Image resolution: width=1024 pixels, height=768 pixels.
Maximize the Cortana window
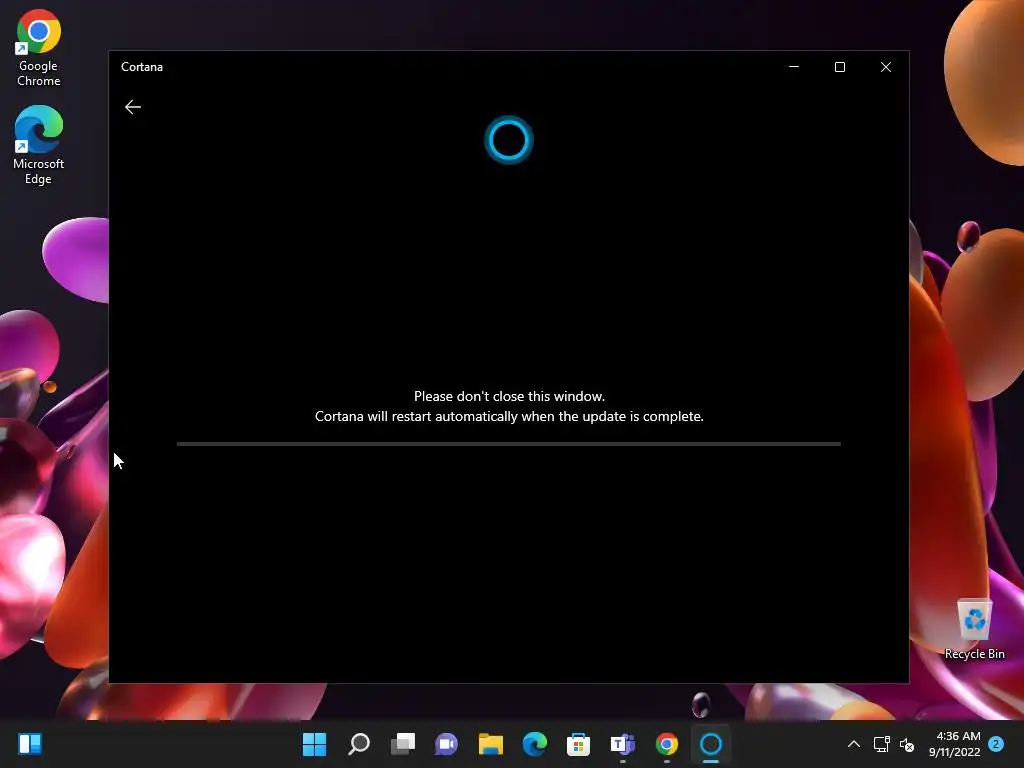tap(840, 67)
